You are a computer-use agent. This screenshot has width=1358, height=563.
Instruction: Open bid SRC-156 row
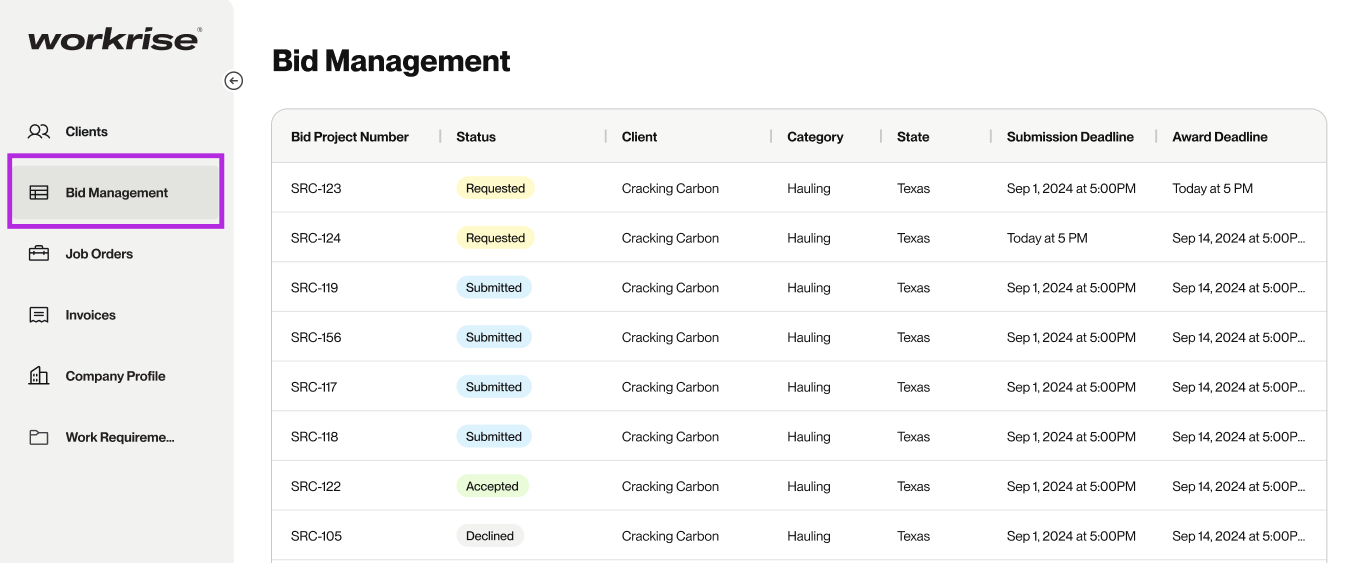tap(799, 337)
